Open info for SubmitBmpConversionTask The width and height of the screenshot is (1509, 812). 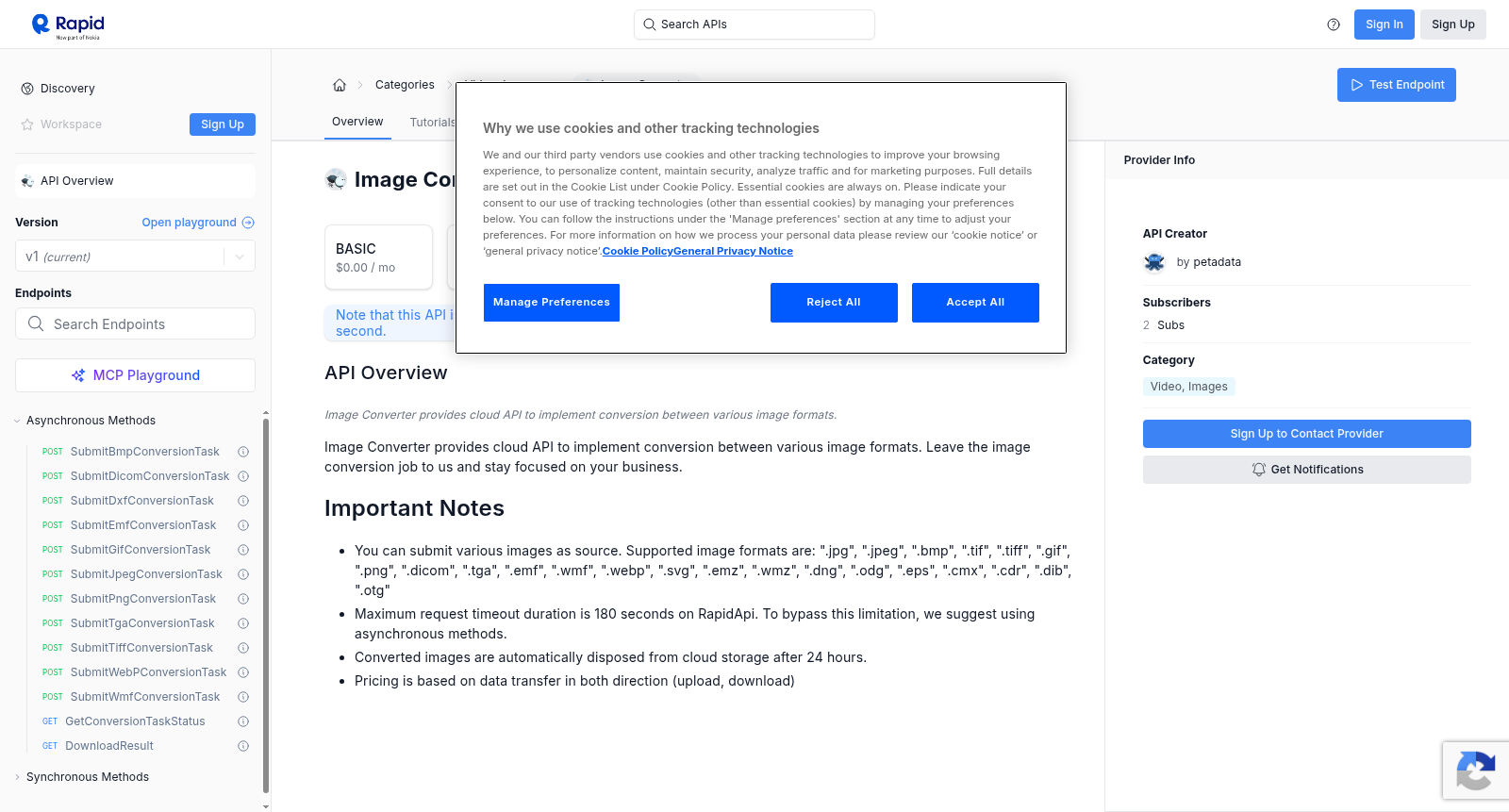(x=243, y=452)
